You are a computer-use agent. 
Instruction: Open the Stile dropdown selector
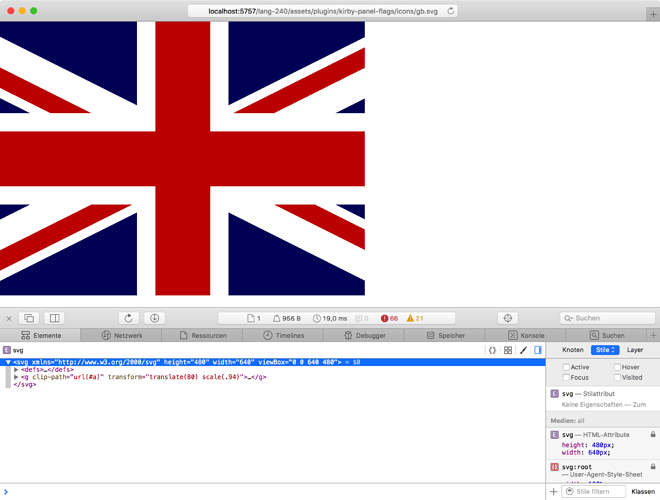[605, 350]
